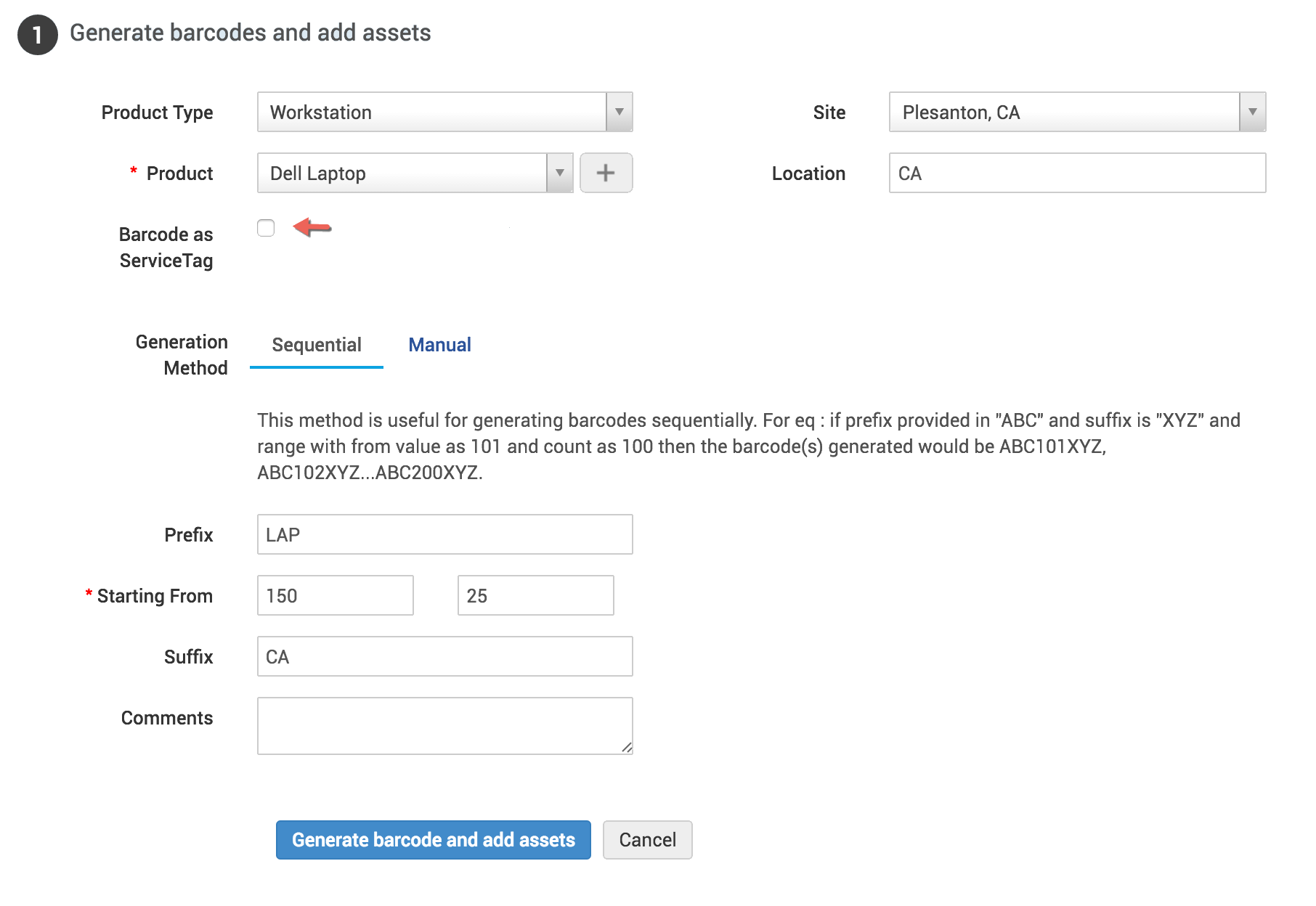The image size is (1316, 906).
Task: Enable the Barcode as ServiceTag checkbox
Action: pyautogui.click(x=266, y=228)
